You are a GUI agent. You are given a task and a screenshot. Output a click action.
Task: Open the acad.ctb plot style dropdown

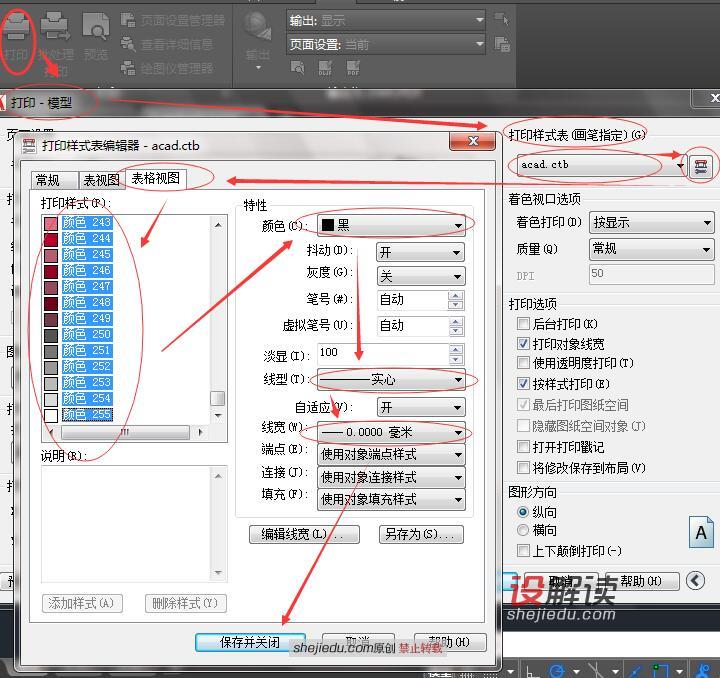pos(602,165)
